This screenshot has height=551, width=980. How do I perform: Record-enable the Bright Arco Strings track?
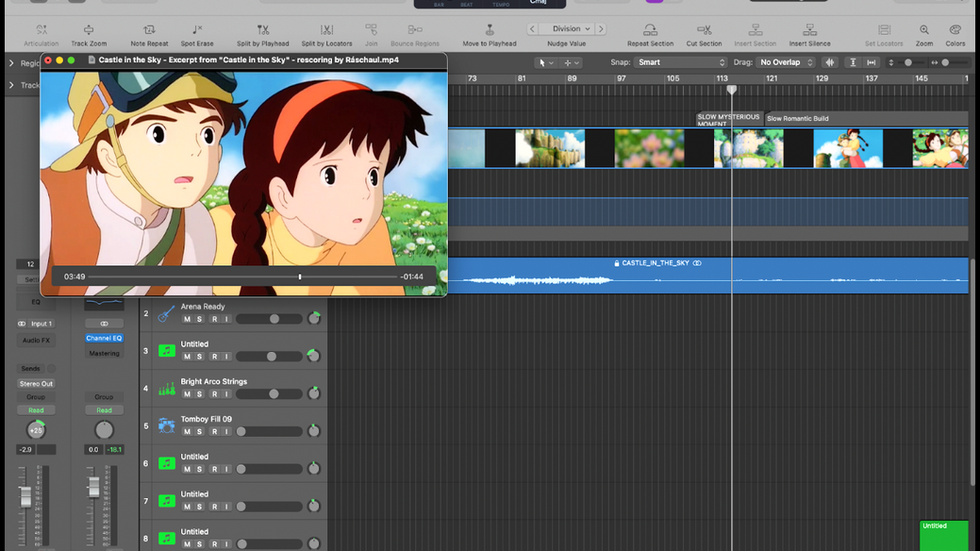(x=214, y=394)
